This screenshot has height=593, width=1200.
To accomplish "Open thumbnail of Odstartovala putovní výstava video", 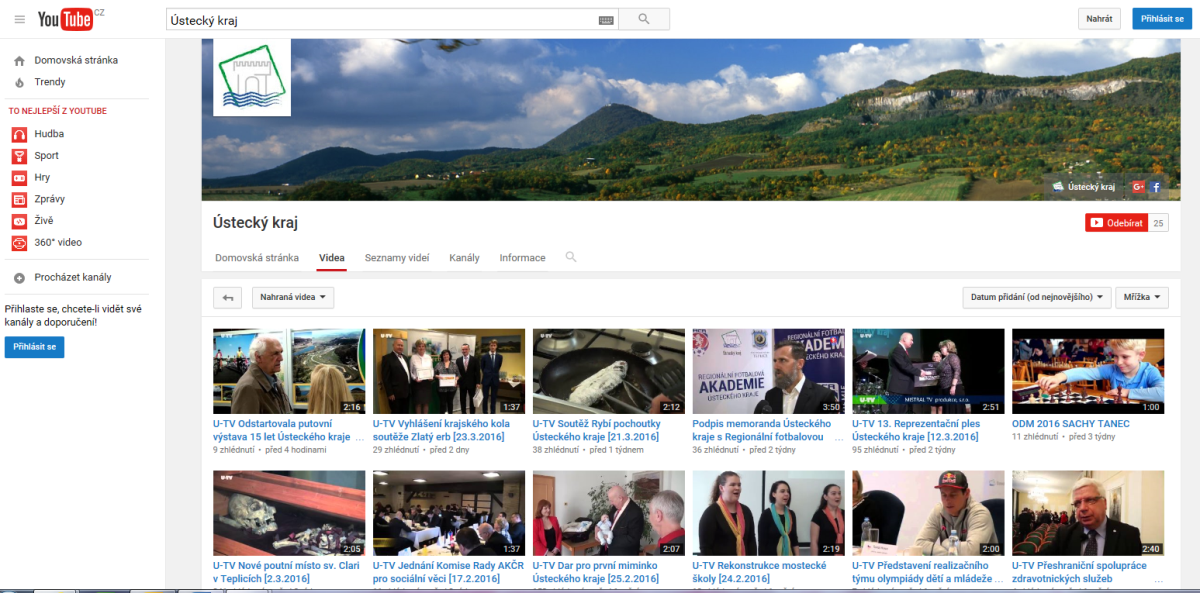I will [289, 371].
